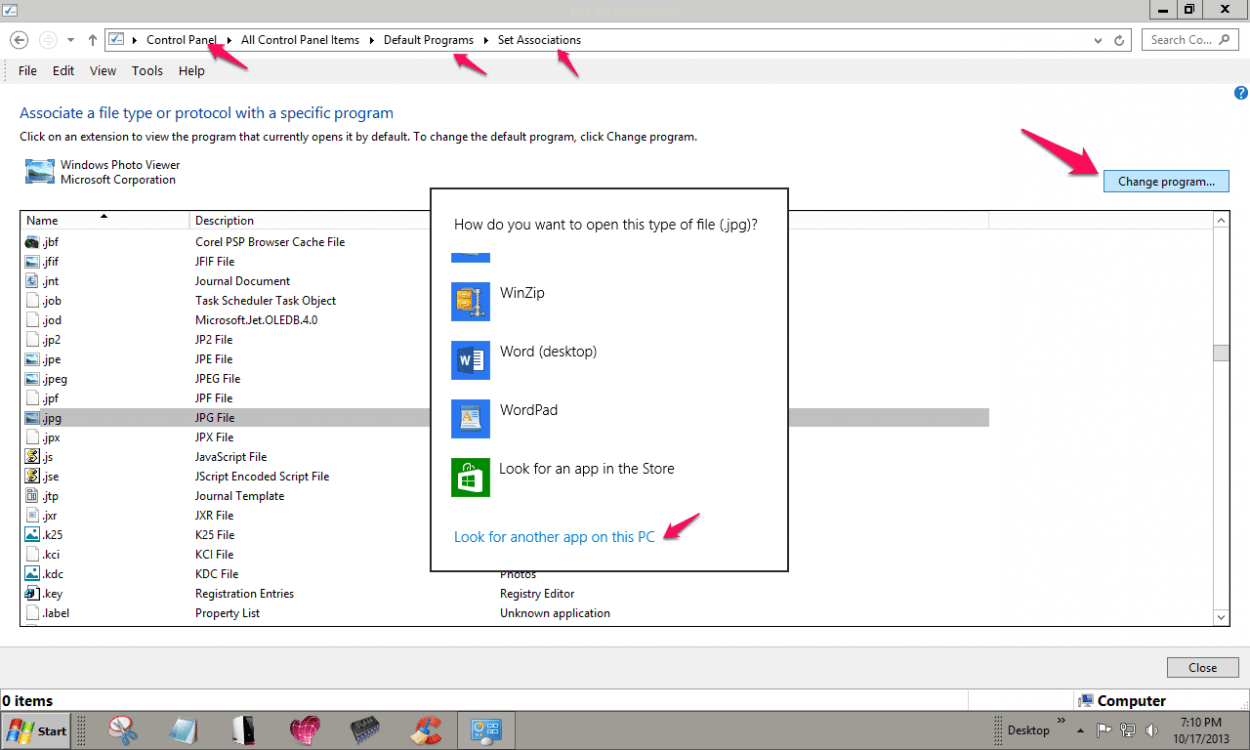
Task: Open the Tools menu
Action: [147, 70]
